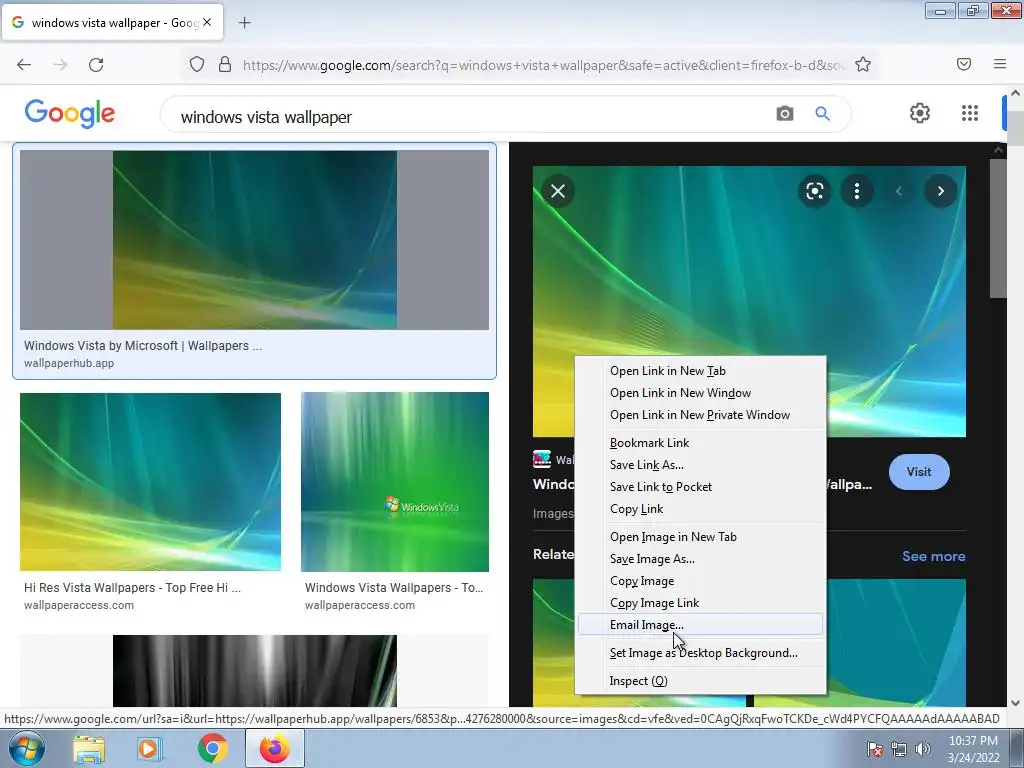Open the volume speaker tray icon

point(923,749)
